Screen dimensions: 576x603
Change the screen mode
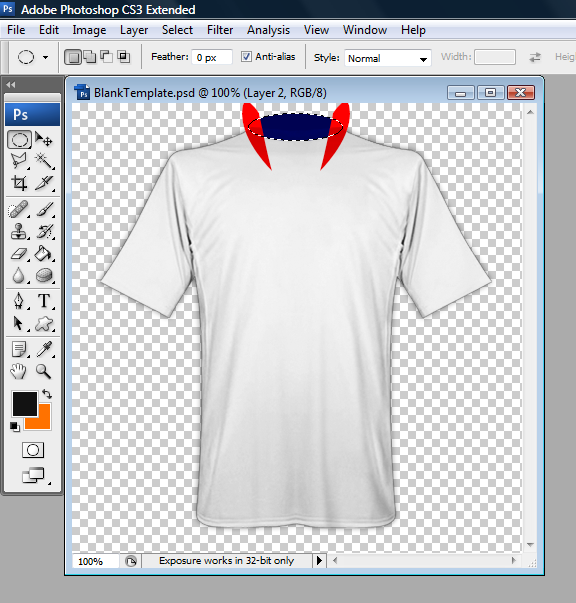pyautogui.click(x=33, y=475)
